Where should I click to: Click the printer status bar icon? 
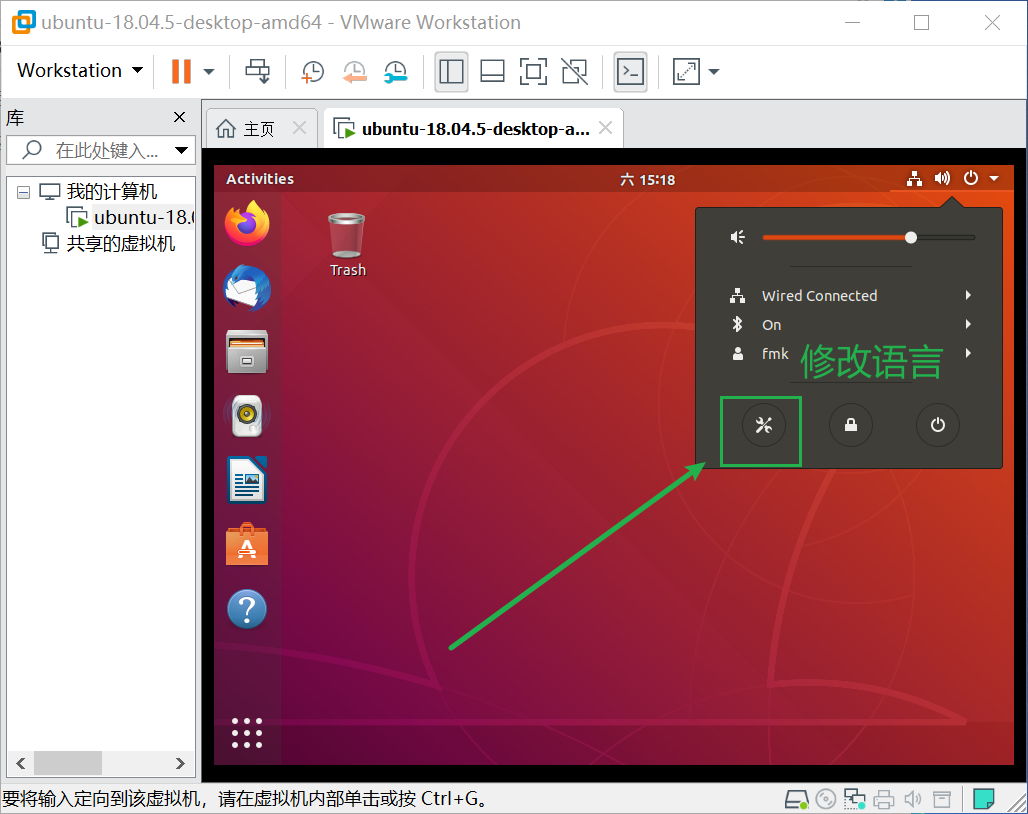(884, 799)
